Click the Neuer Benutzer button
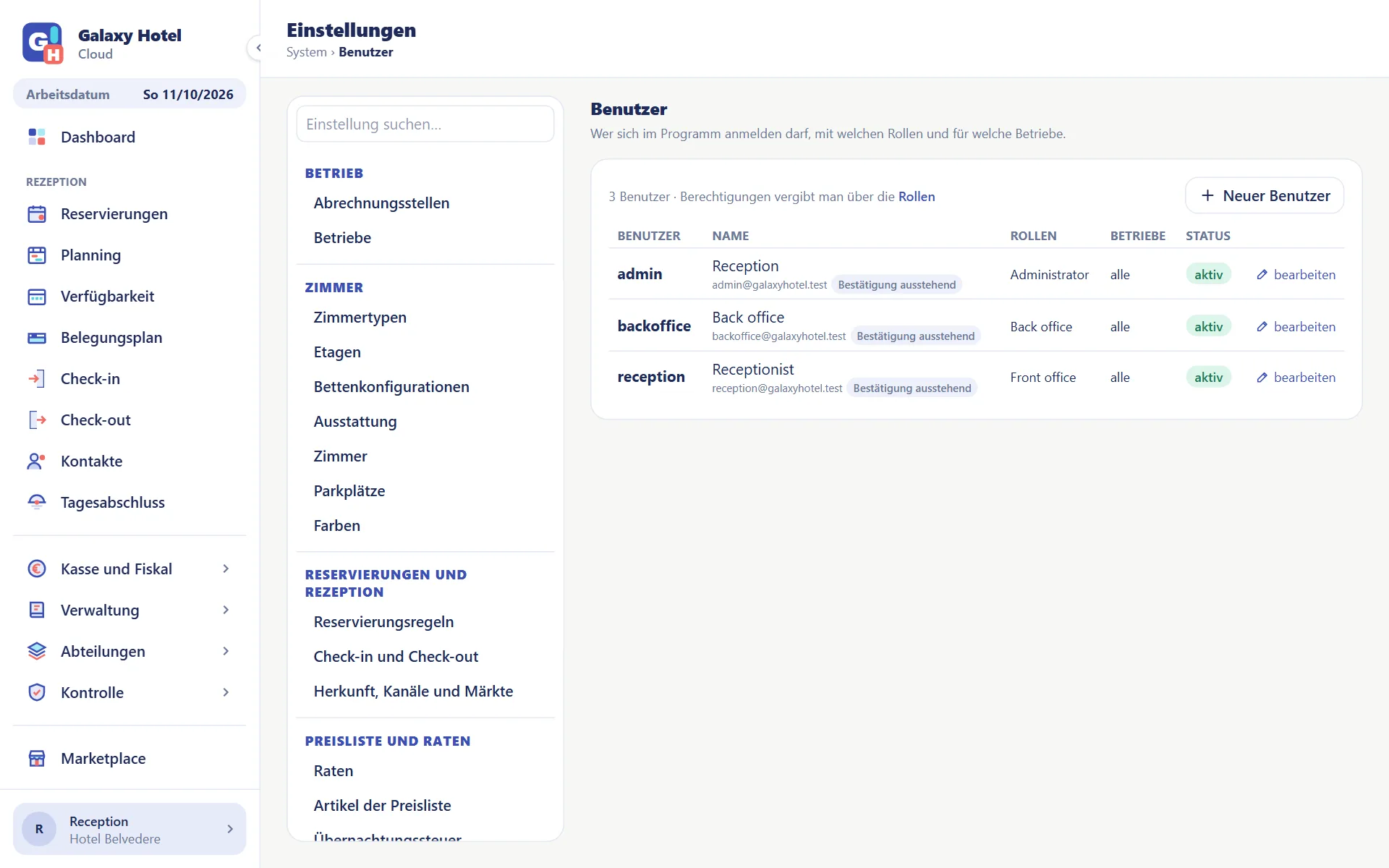 [1265, 196]
